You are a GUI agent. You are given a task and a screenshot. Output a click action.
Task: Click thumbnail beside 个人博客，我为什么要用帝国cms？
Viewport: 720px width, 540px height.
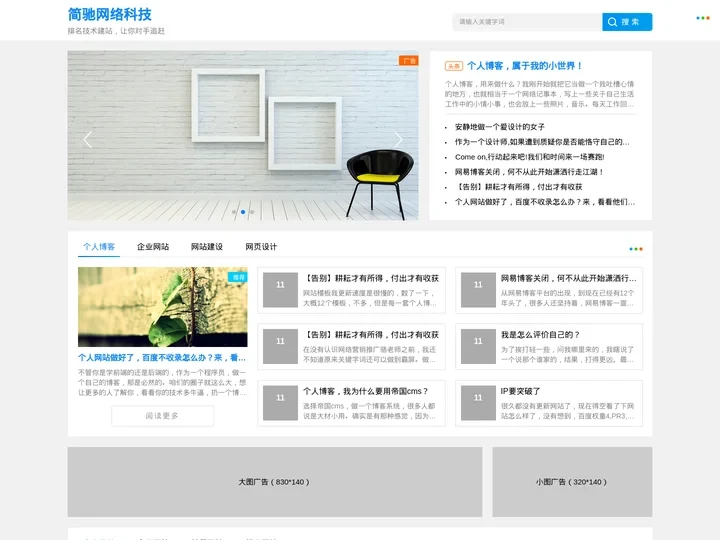click(x=280, y=403)
